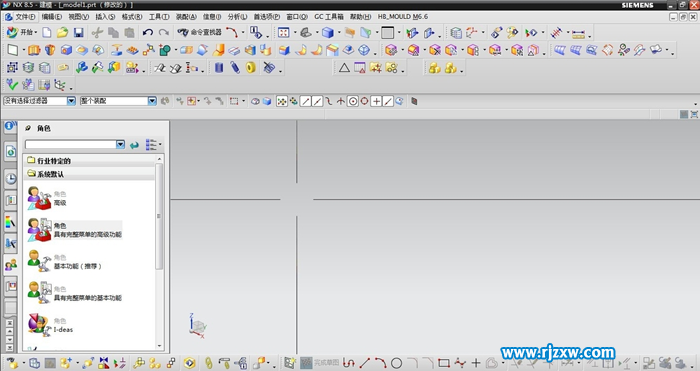Open the History clock tab in resource bar

pyautogui.click(x=11, y=179)
